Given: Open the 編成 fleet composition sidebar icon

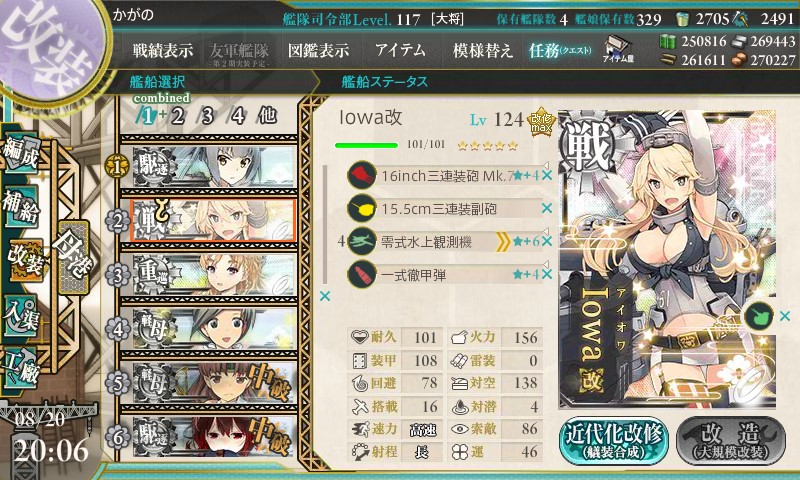Looking at the screenshot, I should (x=20, y=154).
